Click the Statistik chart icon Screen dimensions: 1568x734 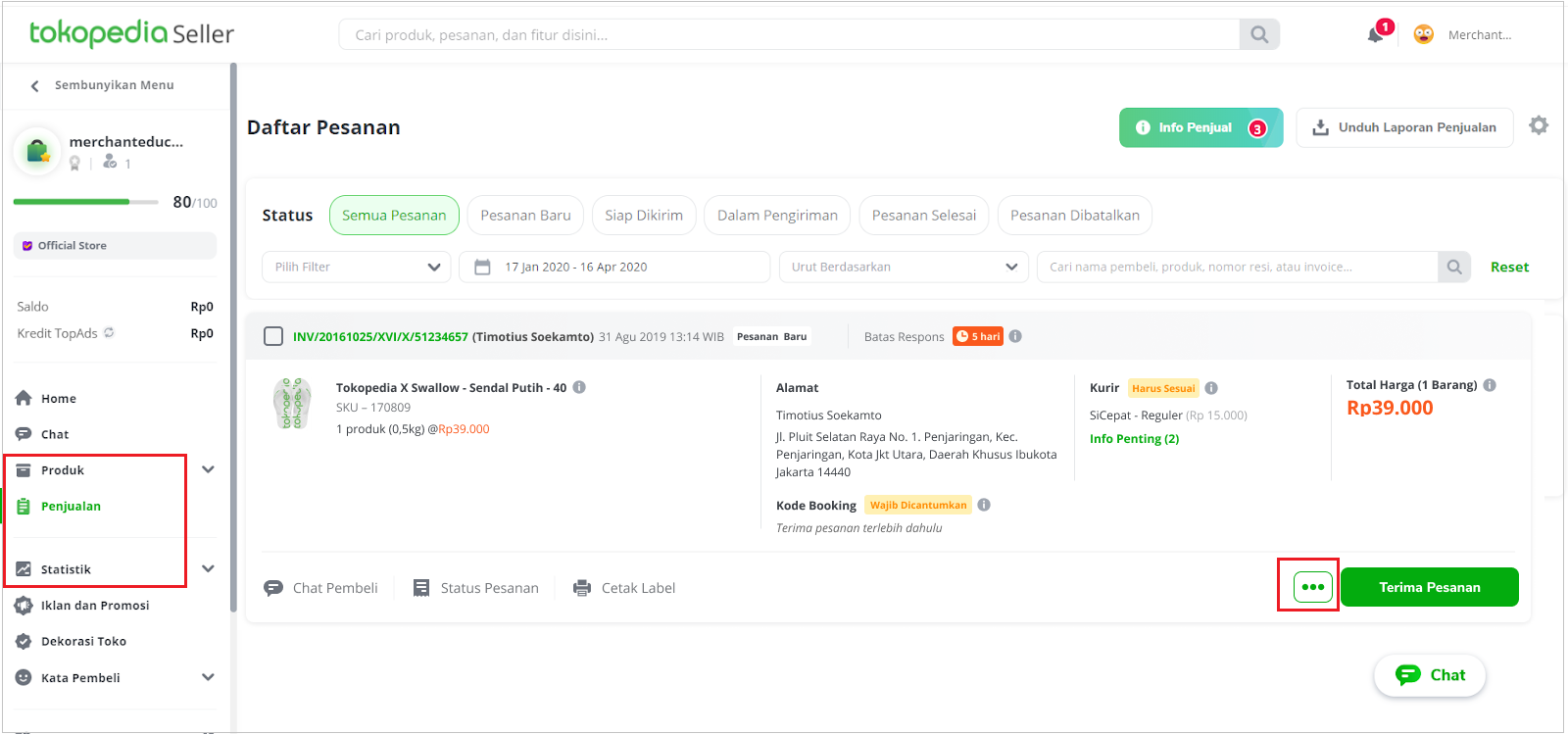[x=24, y=568]
